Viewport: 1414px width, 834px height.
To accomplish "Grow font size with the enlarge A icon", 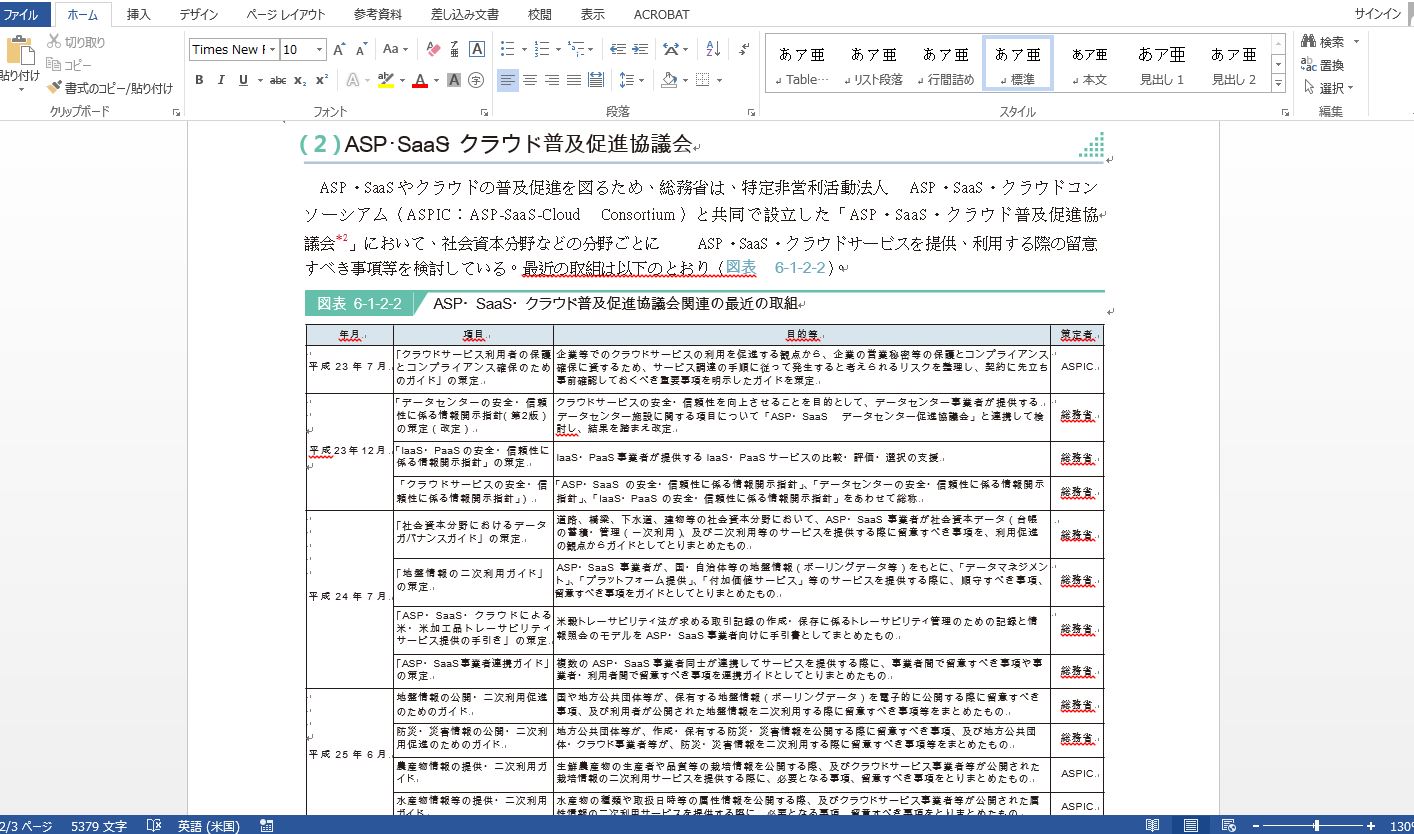I will click(339, 49).
